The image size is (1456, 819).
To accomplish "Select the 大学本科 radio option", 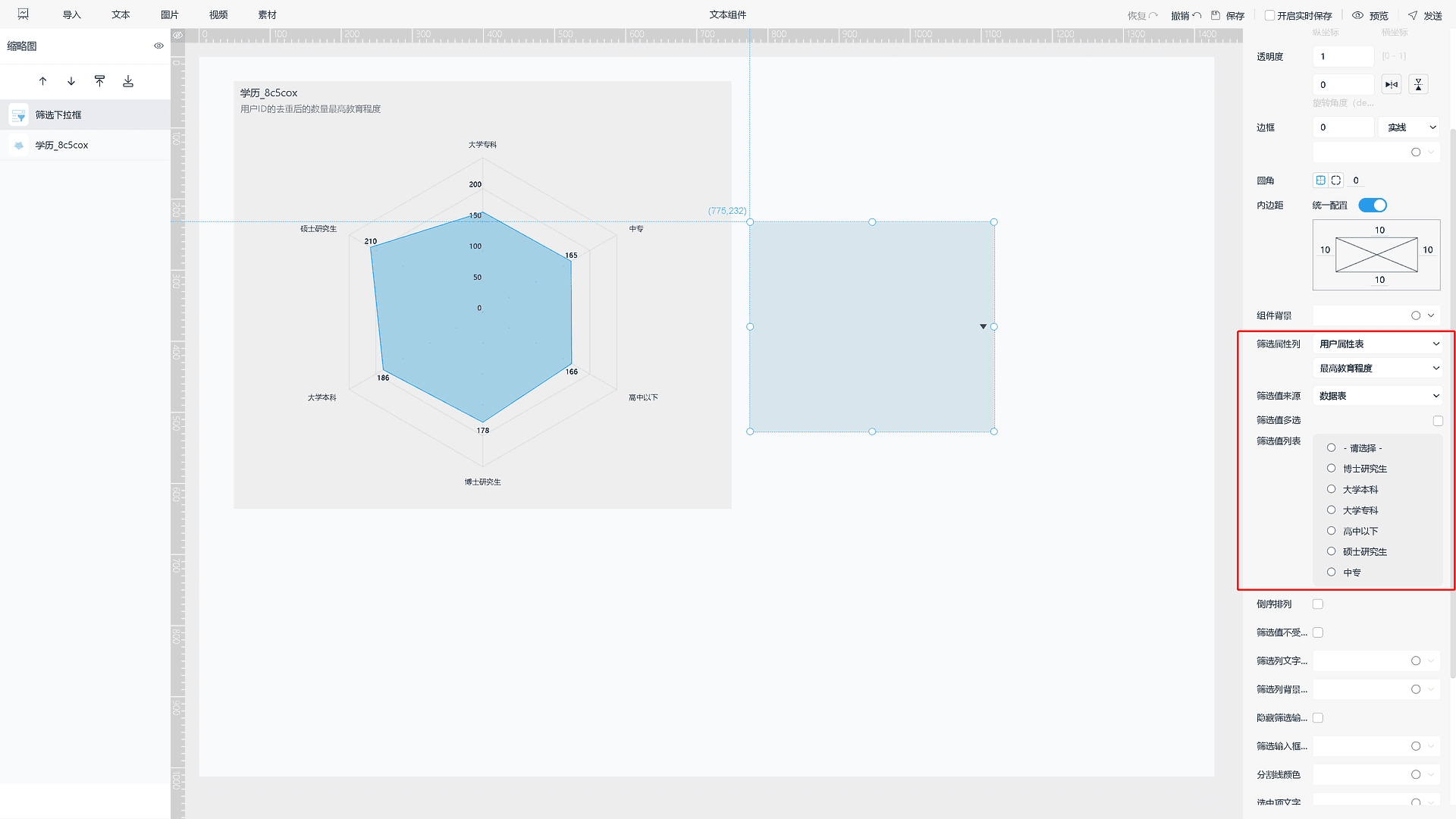I will pyautogui.click(x=1331, y=489).
